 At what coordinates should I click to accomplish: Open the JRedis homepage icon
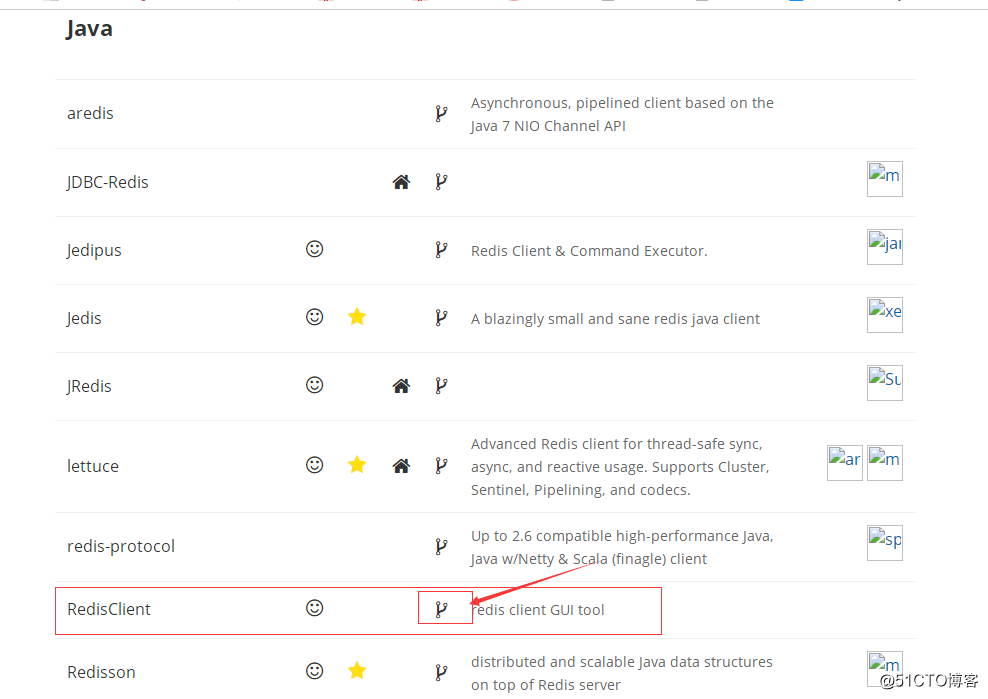(401, 386)
